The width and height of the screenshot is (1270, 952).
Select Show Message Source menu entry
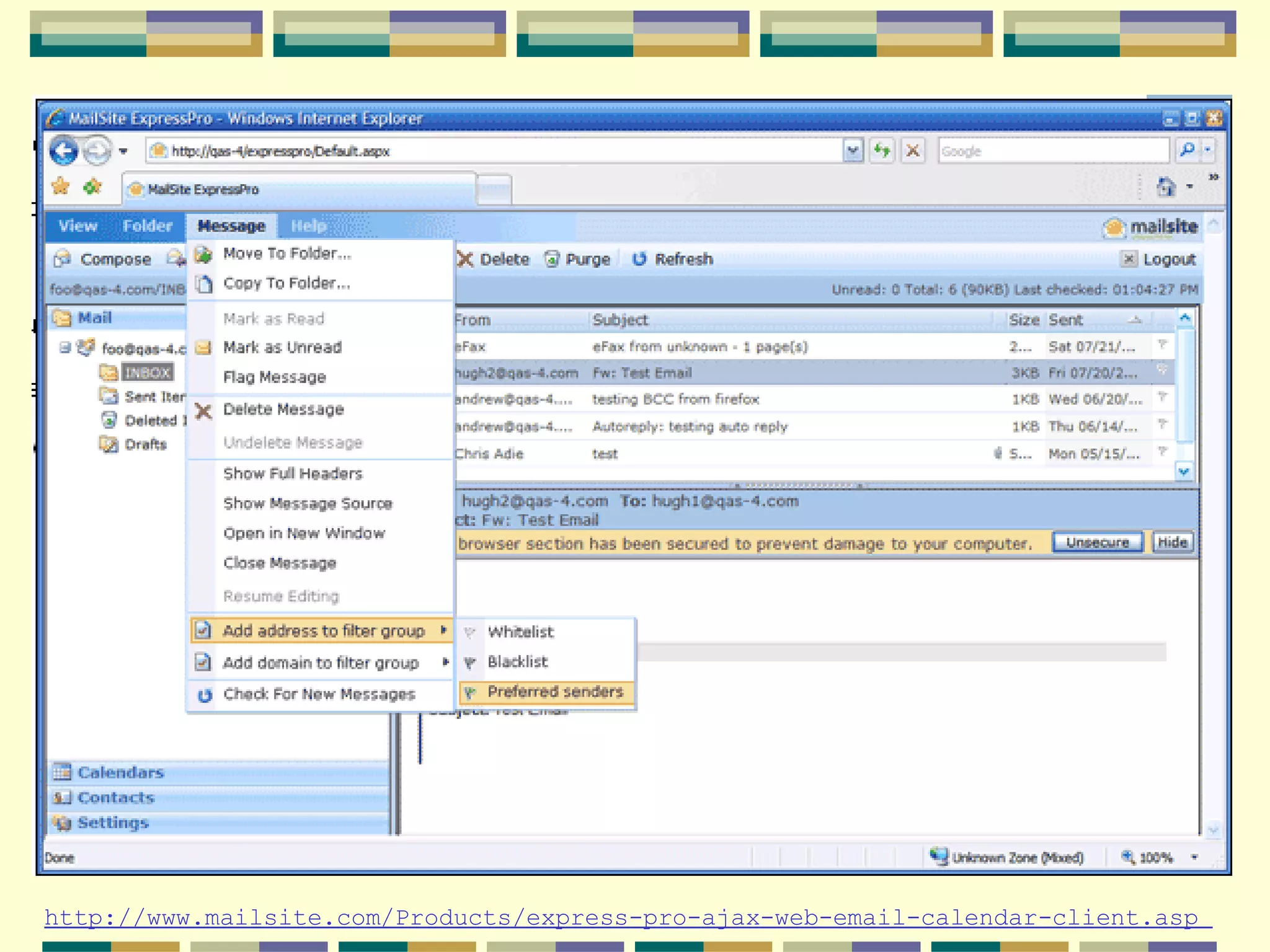[x=320, y=503]
